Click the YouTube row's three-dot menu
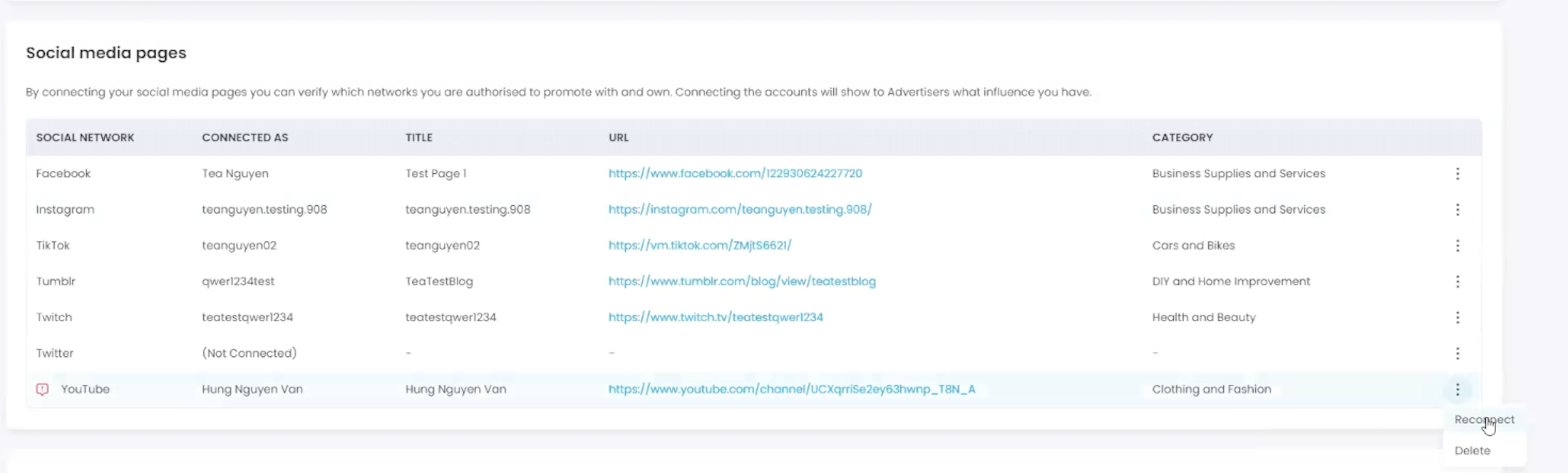1568x473 pixels. click(x=1458, y=390)
